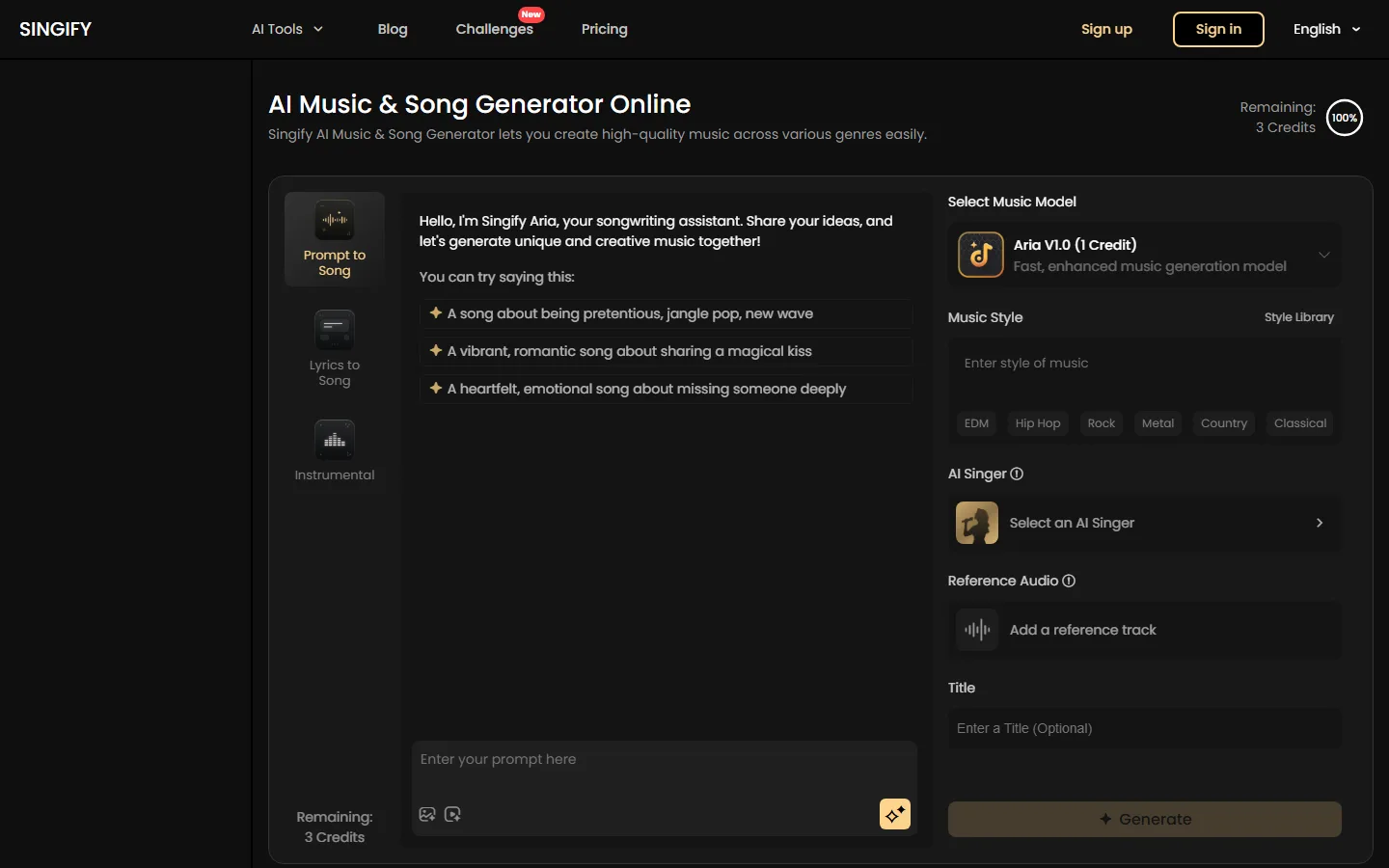Click 'Add a reference track'
This screenshot has width=1389, height=868.
coord(1145,630)
